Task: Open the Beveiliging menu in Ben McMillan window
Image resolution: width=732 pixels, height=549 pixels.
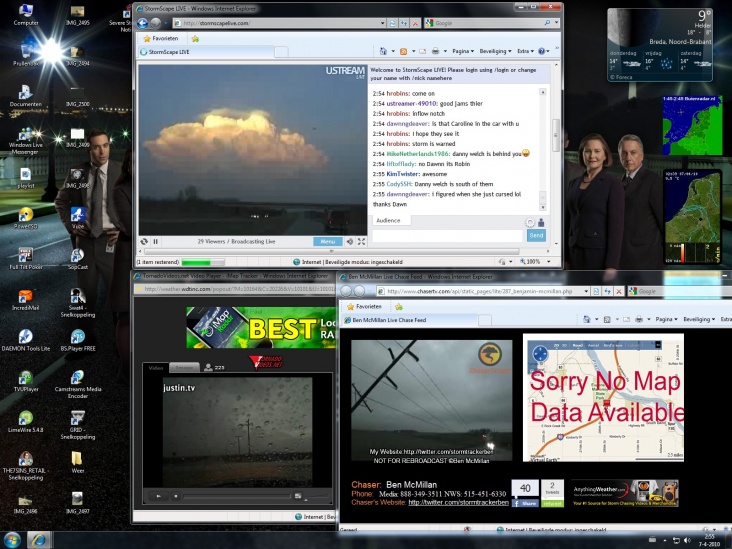Action: 699,319
